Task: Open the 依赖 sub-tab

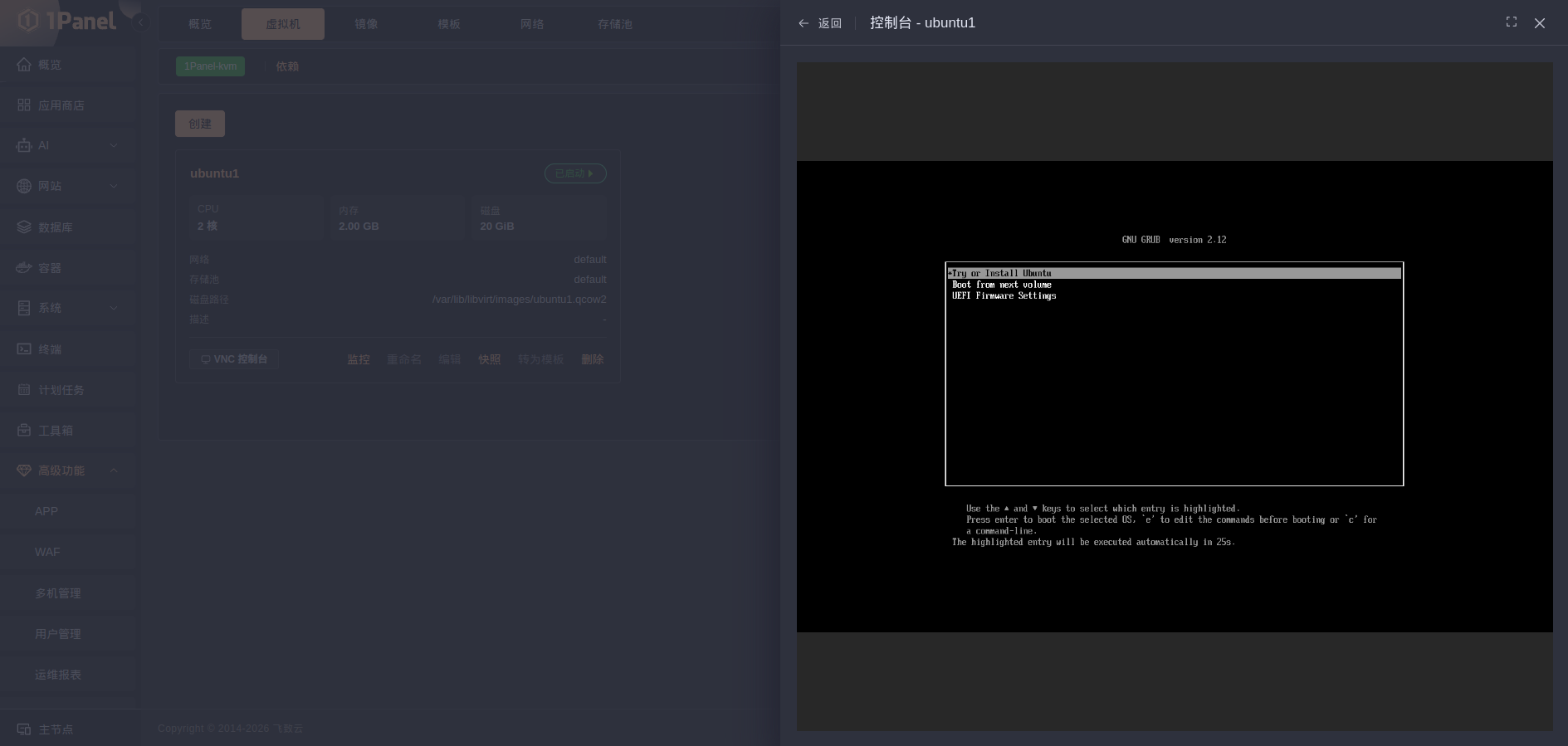Action: 287,66
